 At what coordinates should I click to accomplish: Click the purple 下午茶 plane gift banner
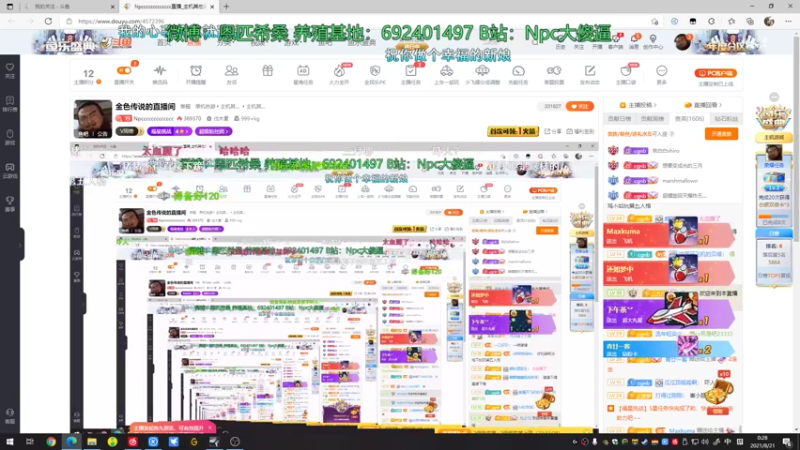point(669,313)
